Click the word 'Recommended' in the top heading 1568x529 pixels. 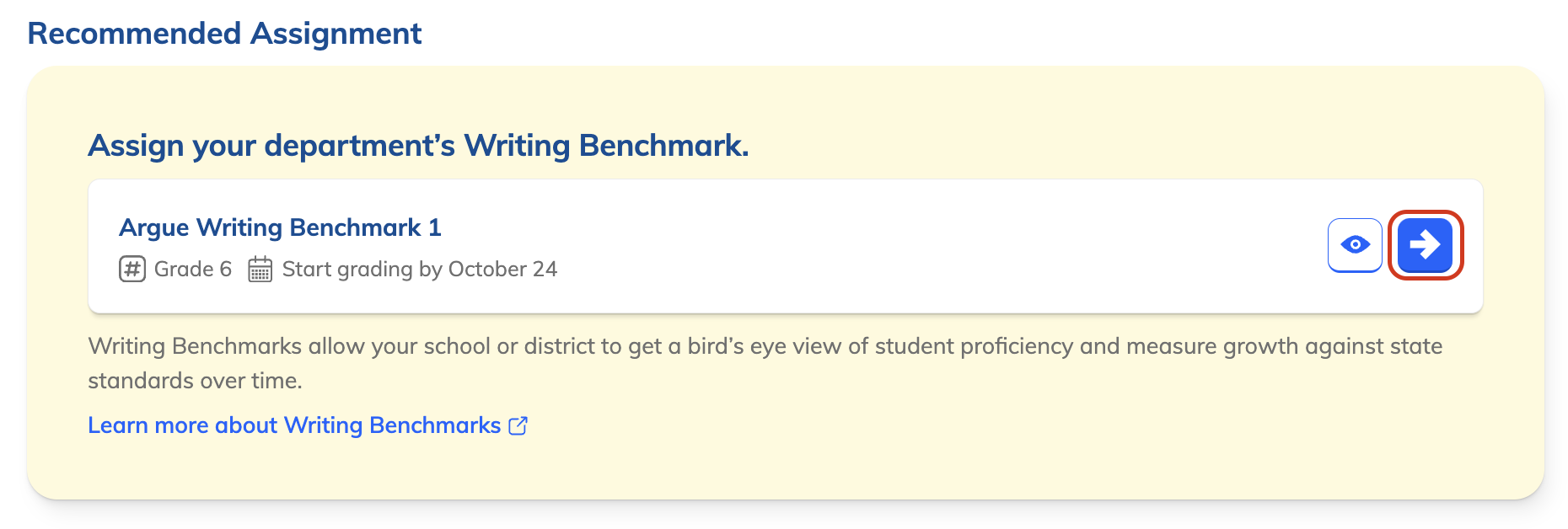pos(135,34)
